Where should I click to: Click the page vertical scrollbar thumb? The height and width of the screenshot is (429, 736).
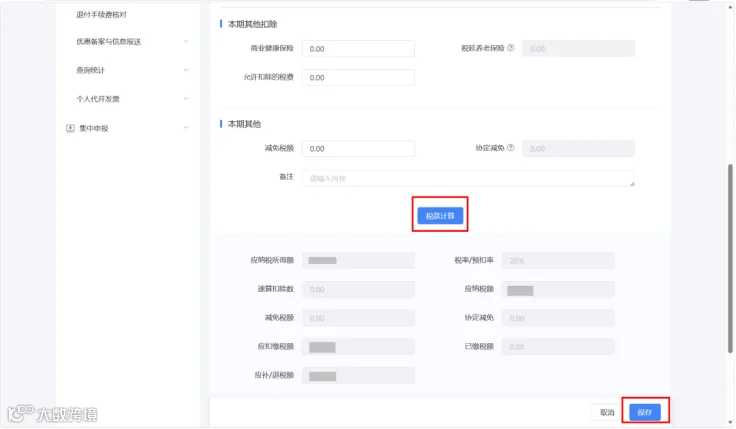point(730,258)
